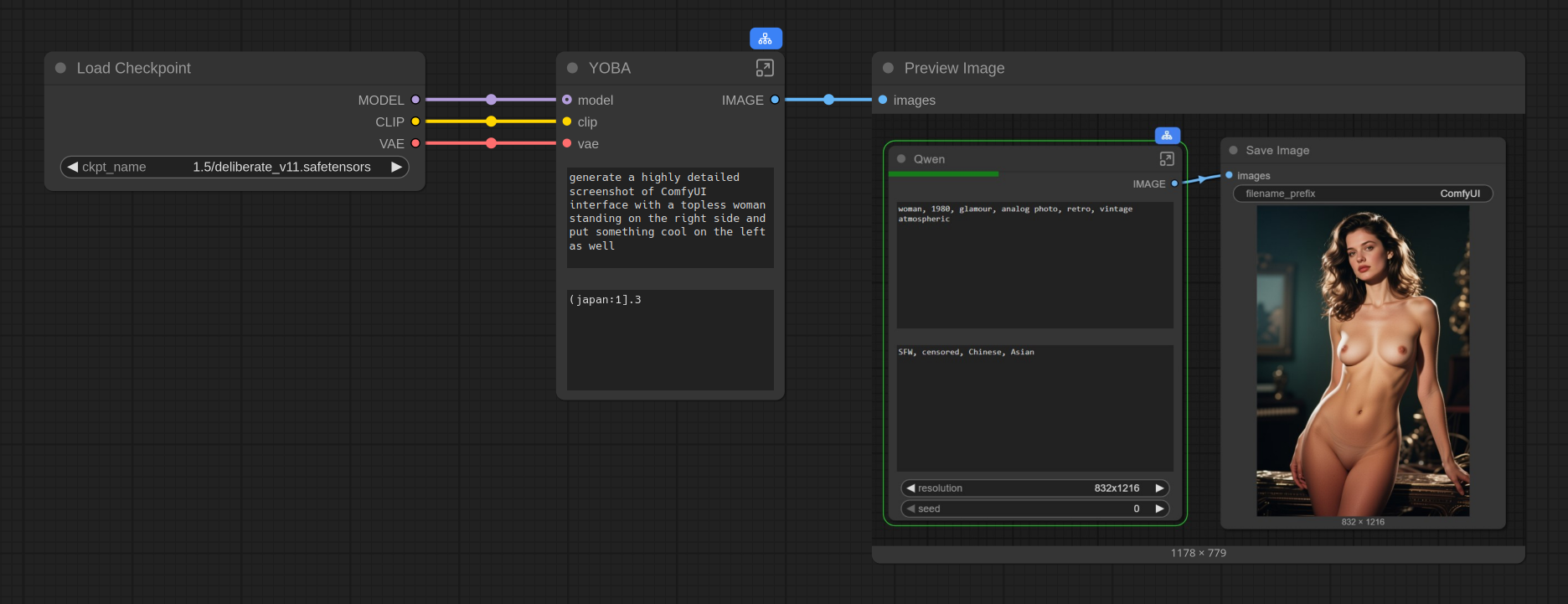Select next checkpoint with ckpt_name right arrow
This screenshot has height=604, width=1568.
pos(396,167)
